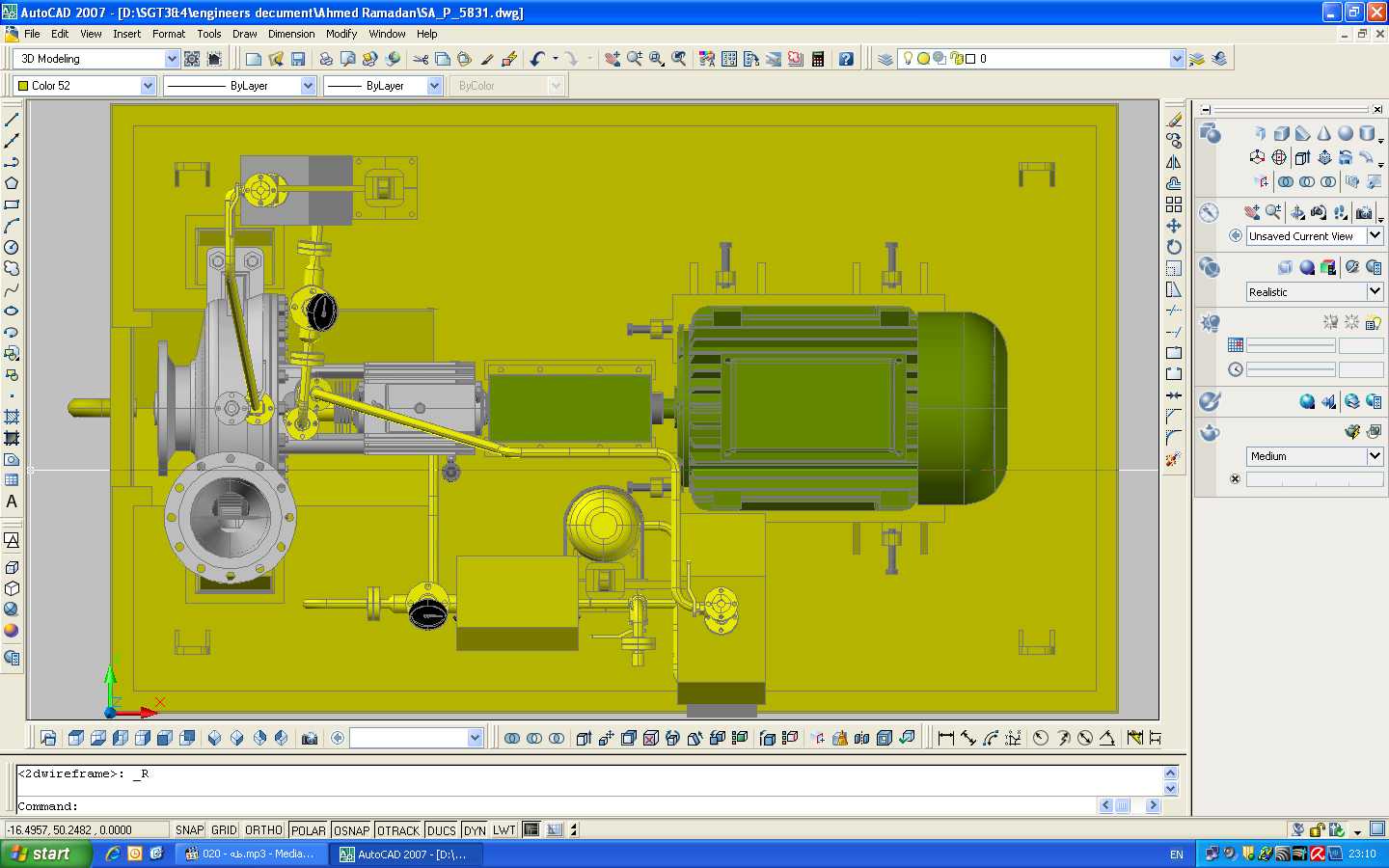The height and width of the screenshot is (868, 1389).
Task: Select the Circle drawing tool
Action: (x=12, y=247)
